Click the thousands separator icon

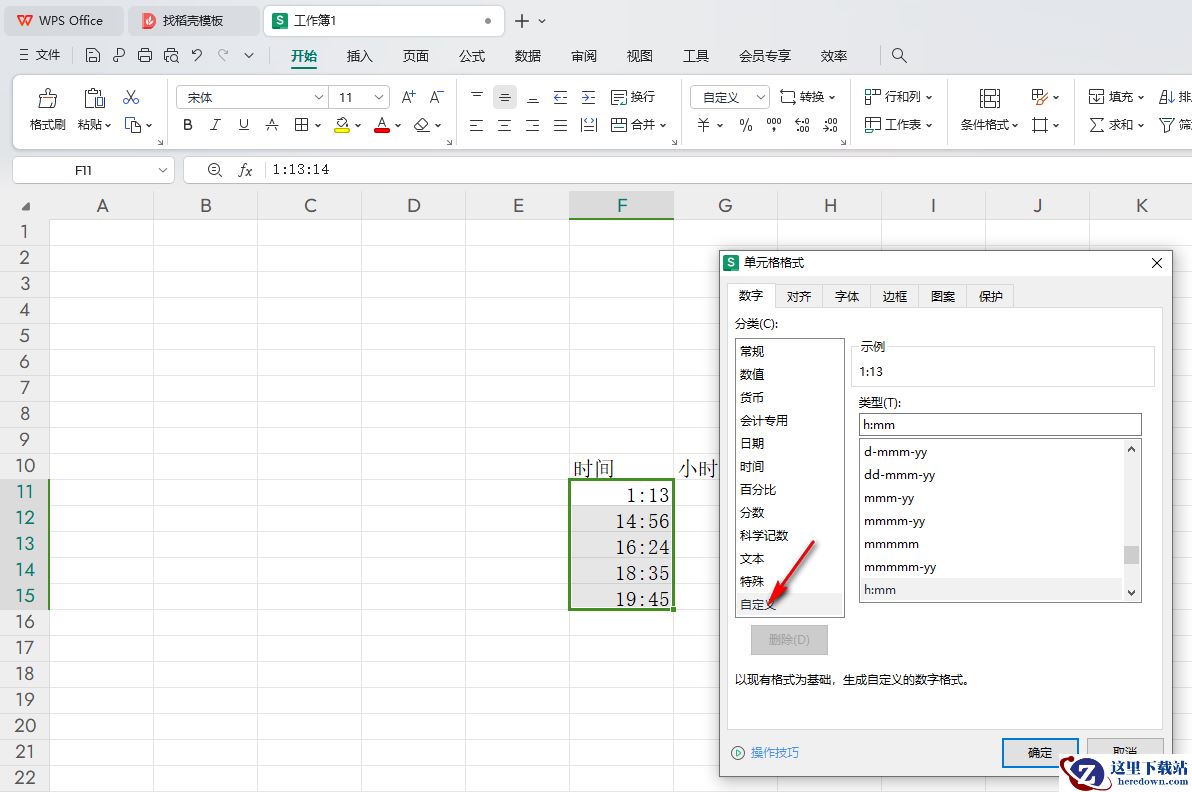(x=774, y=125)
